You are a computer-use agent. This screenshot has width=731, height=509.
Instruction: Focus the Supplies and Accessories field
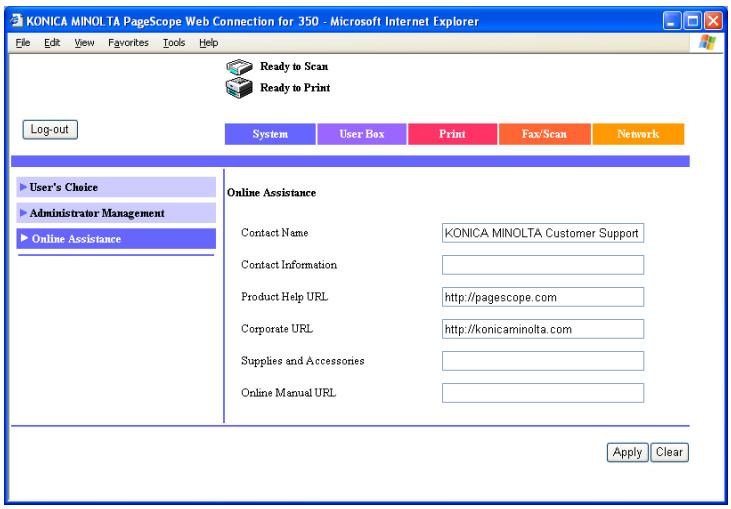543,361
